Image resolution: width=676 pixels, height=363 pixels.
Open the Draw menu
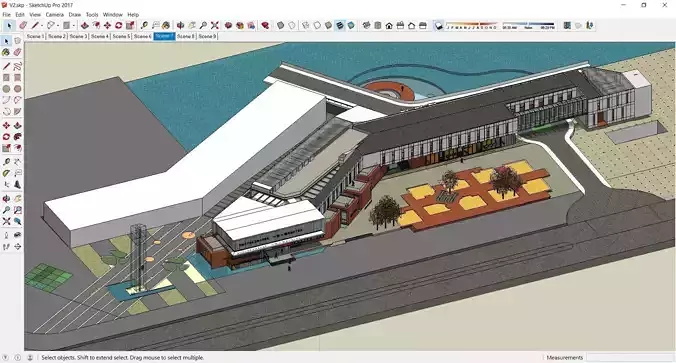click(75, 14)
